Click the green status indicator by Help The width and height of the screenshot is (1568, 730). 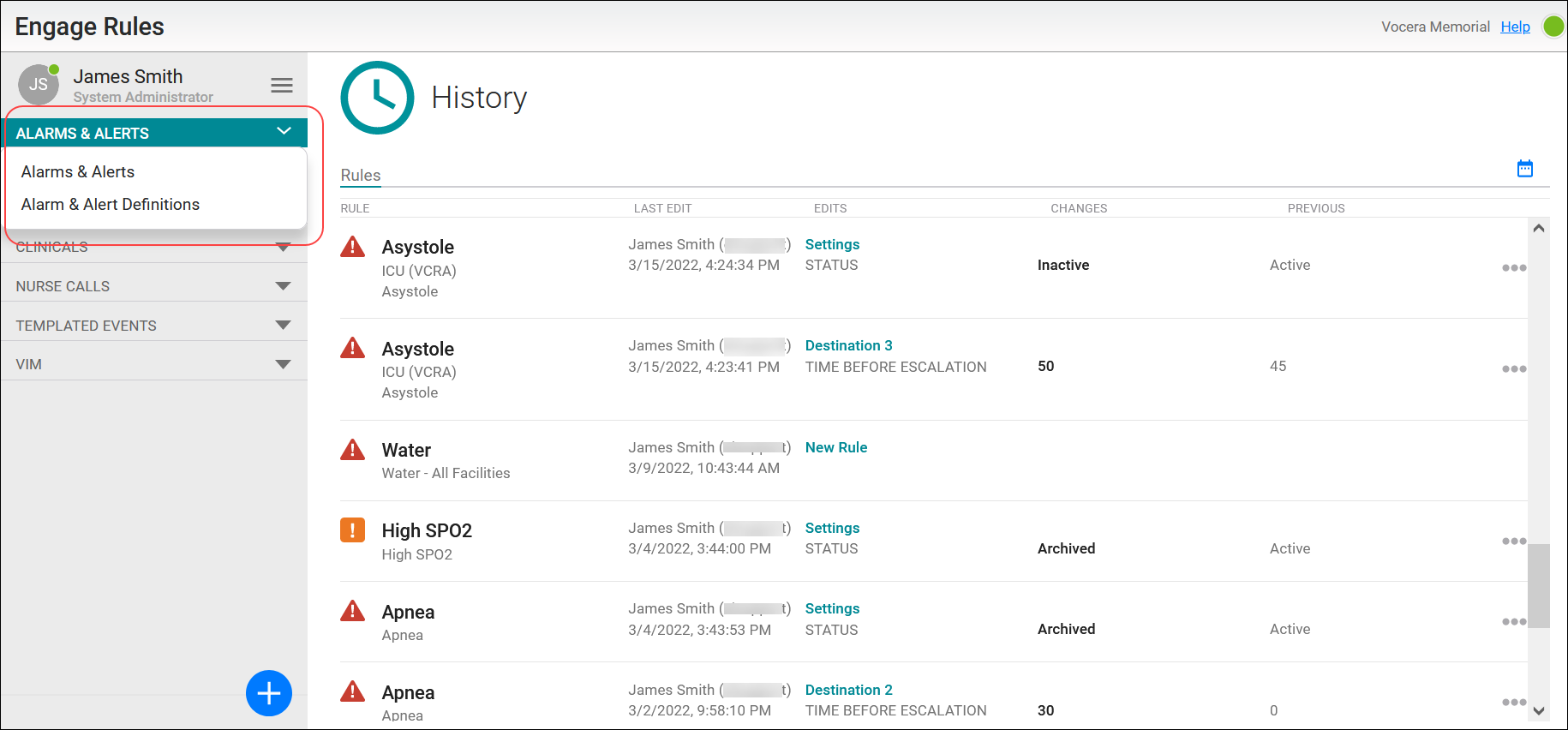tap(1553, 27)
